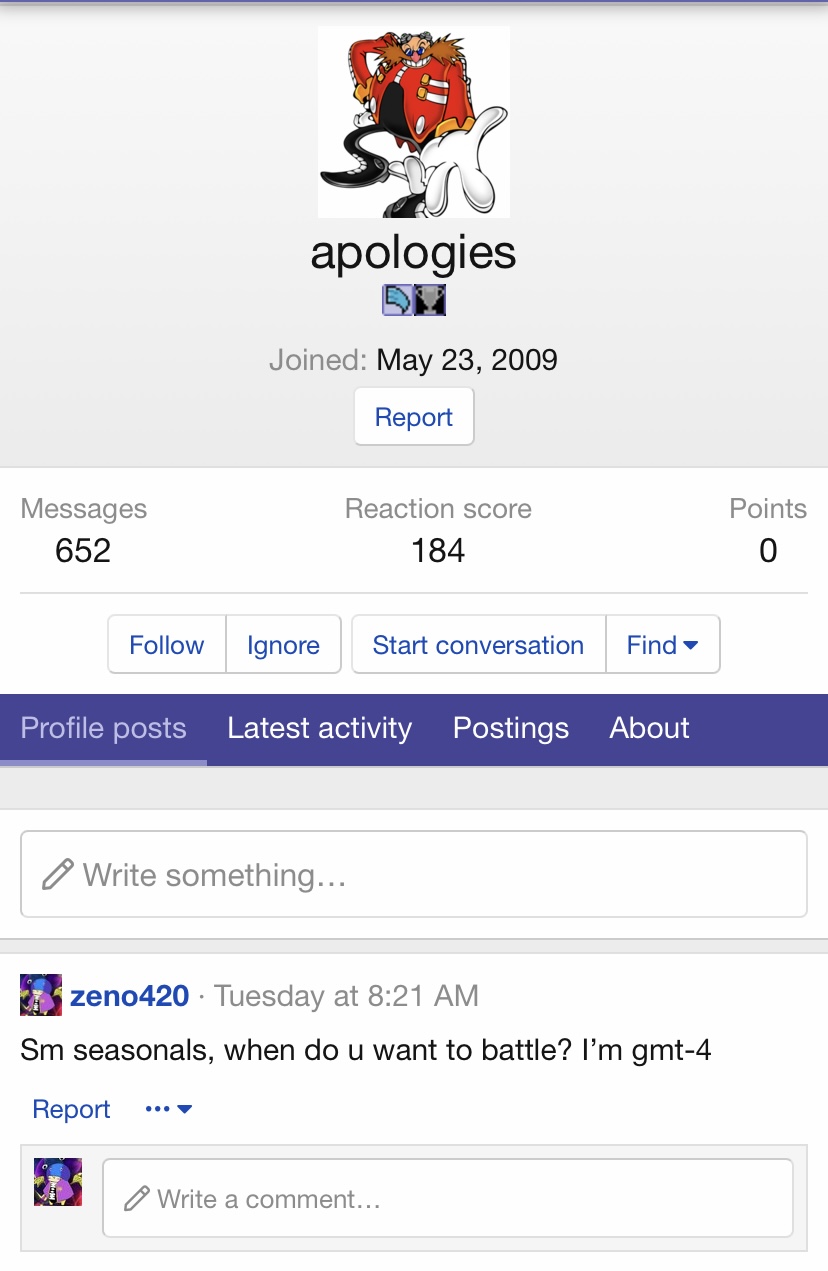The height and width of the screenshot is (1271, 828).
Task: Ignore this user
Action: coord(283,645)
